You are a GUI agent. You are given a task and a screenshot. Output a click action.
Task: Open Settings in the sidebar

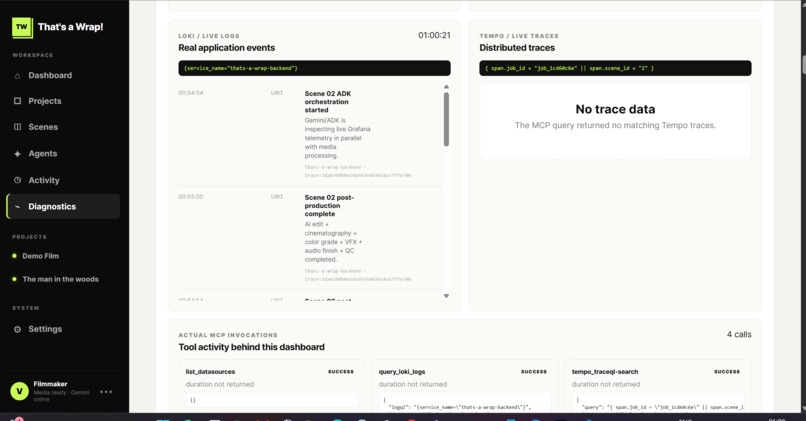[45, 329]
